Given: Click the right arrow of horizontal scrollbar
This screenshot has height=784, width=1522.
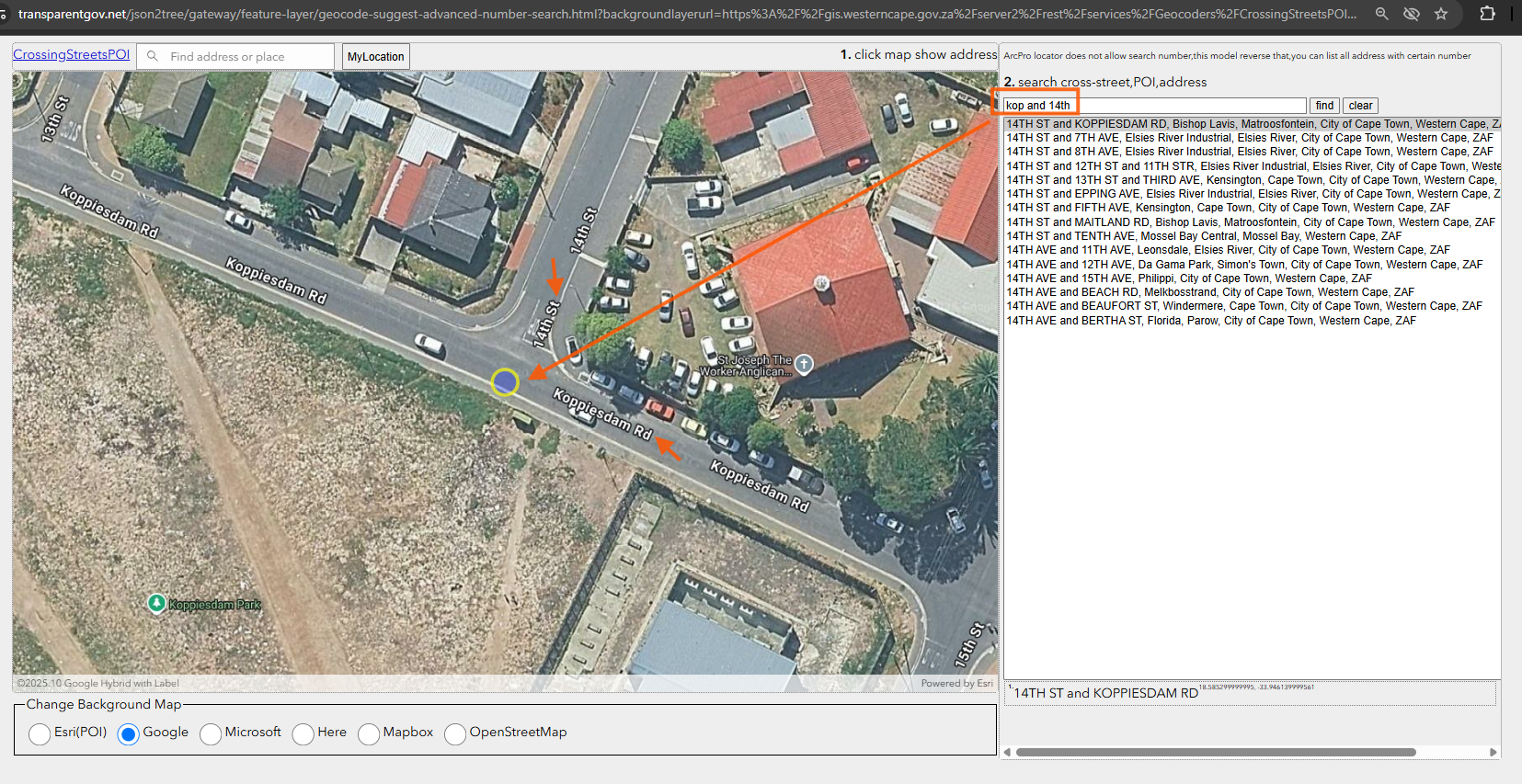Looking at the screenshot, I should pyautogui.click(x=1493, y=752).
